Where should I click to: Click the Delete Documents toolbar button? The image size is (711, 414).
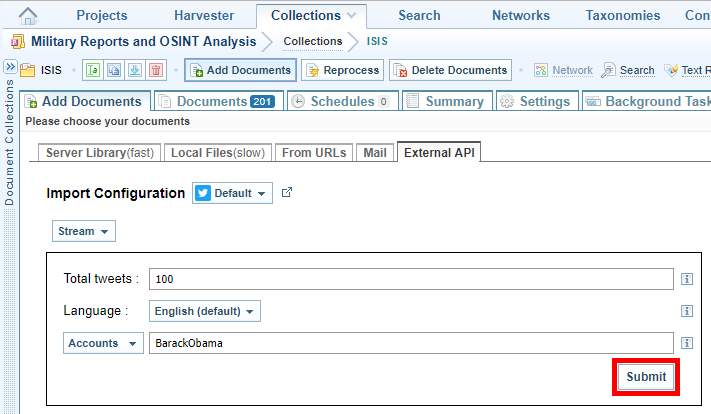point(450,70)
